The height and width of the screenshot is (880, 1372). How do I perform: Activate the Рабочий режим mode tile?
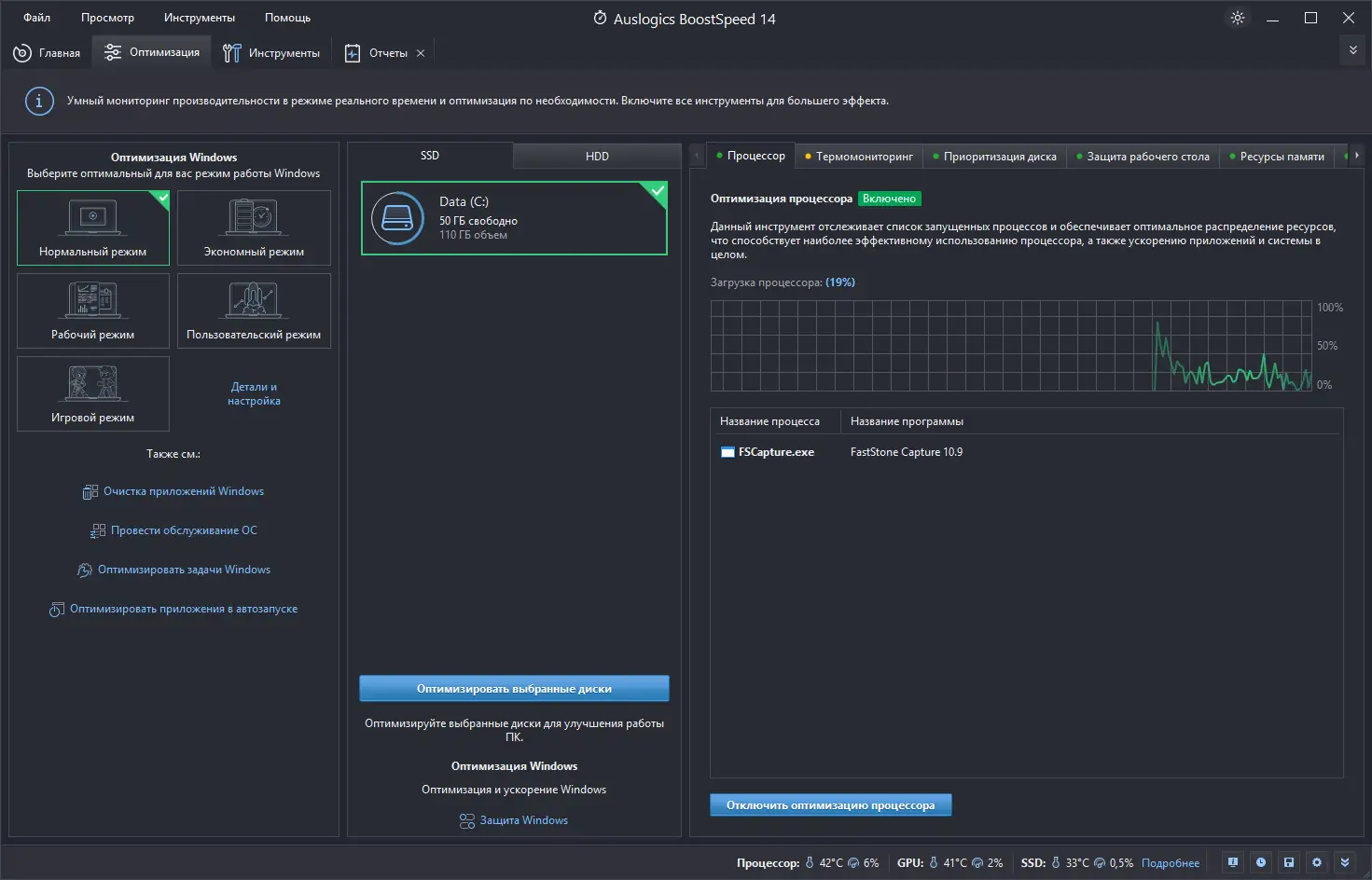pos(93,311)
